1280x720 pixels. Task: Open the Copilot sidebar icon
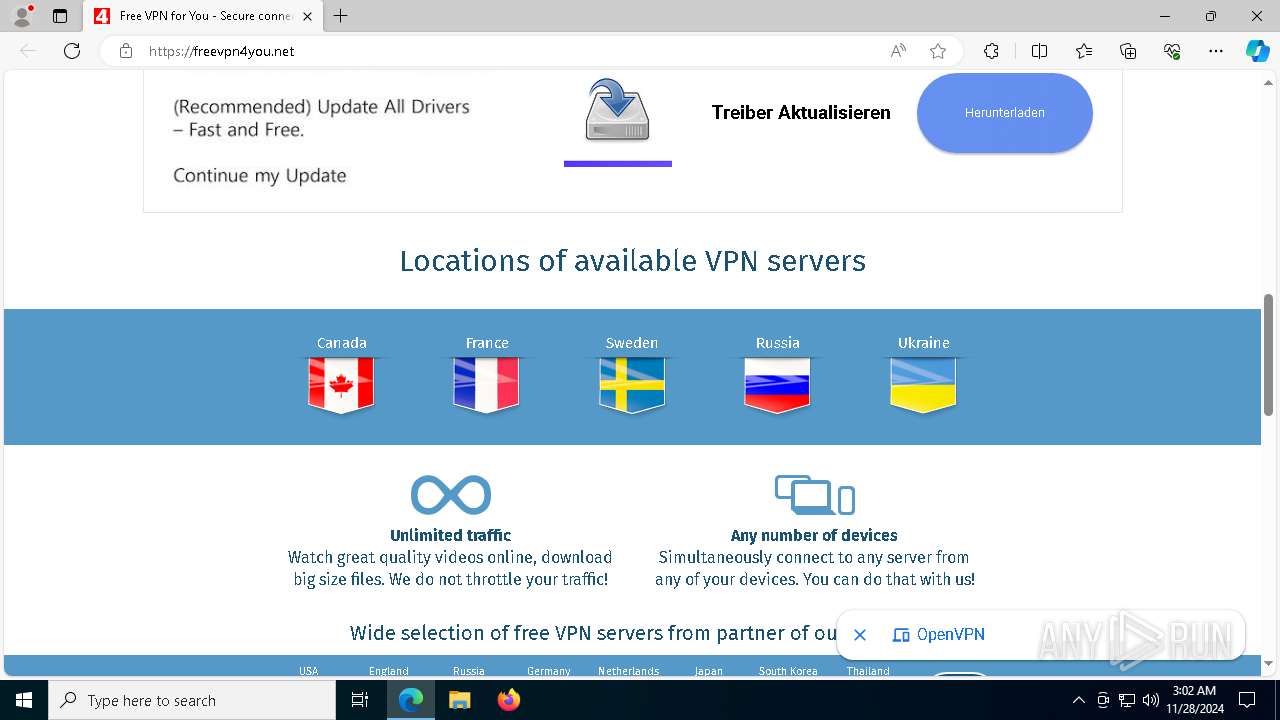(1257, 51)
